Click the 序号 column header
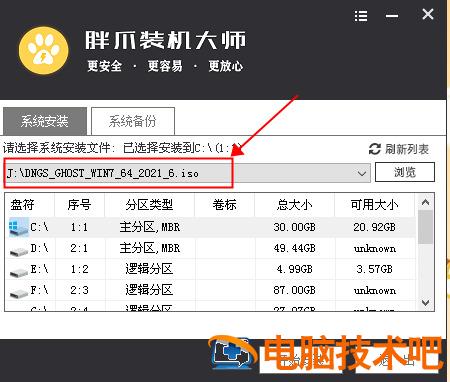This screenshot has height=382, width=450. click(79, 204)
